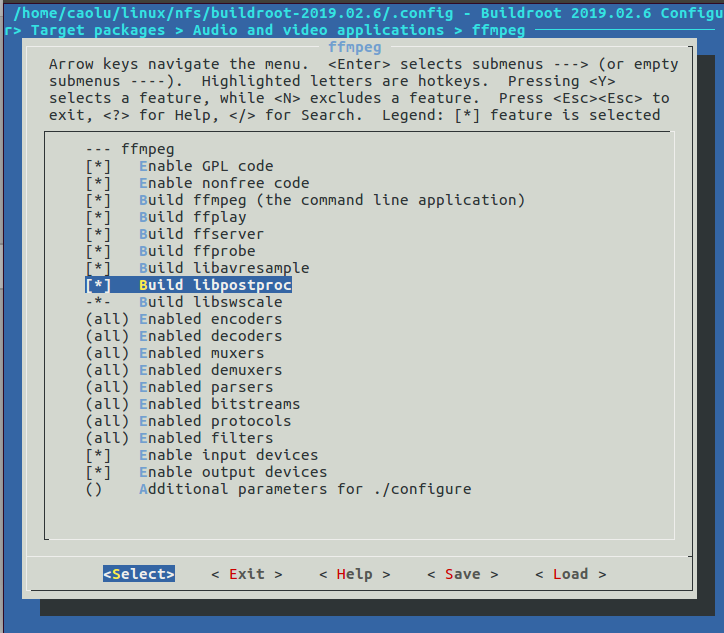Click the Load button

coord(571,574)
